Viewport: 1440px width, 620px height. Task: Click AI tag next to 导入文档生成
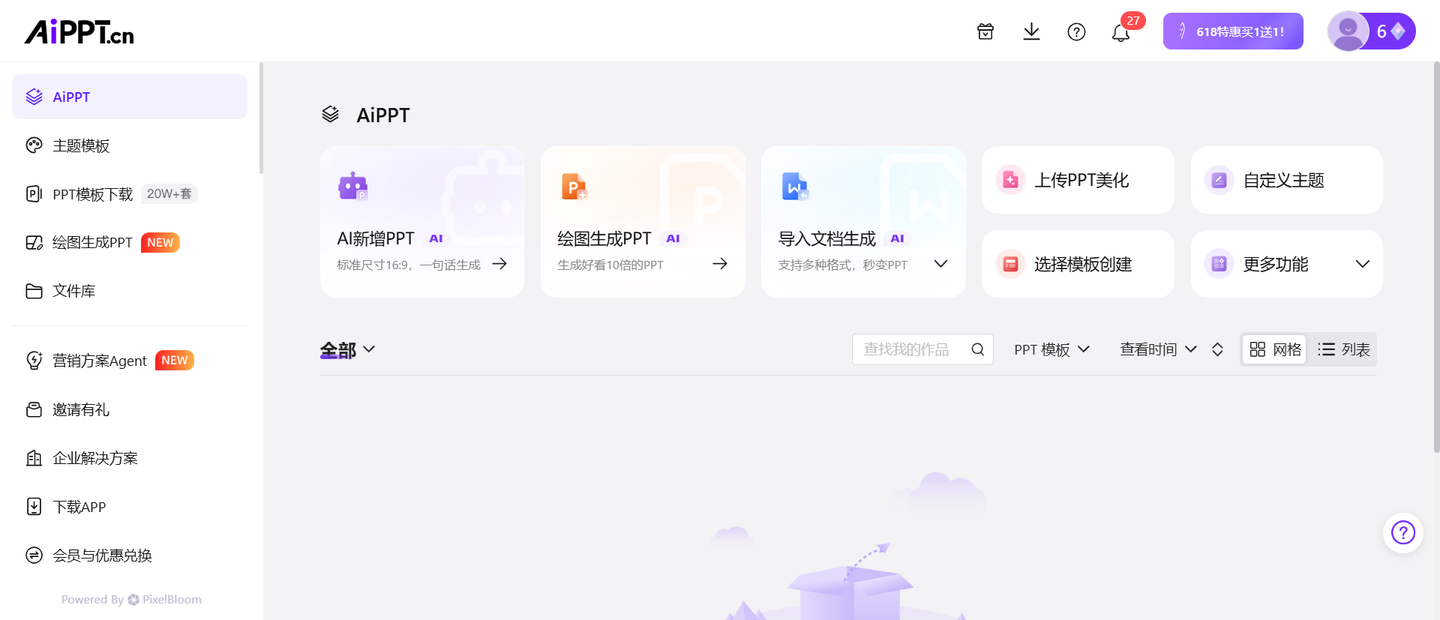[897, 238]
